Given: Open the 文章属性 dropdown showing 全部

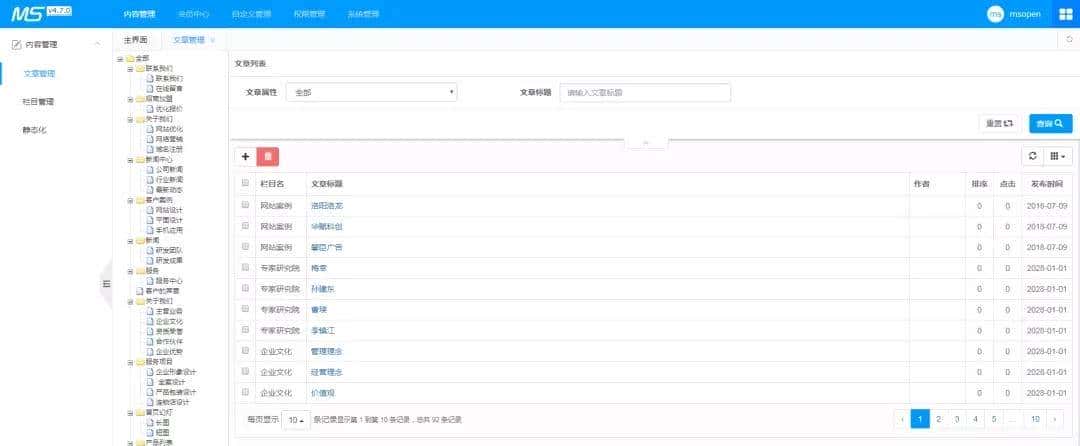Looking at the screenshot, I should pyautogui.click(x=371, y=92).
